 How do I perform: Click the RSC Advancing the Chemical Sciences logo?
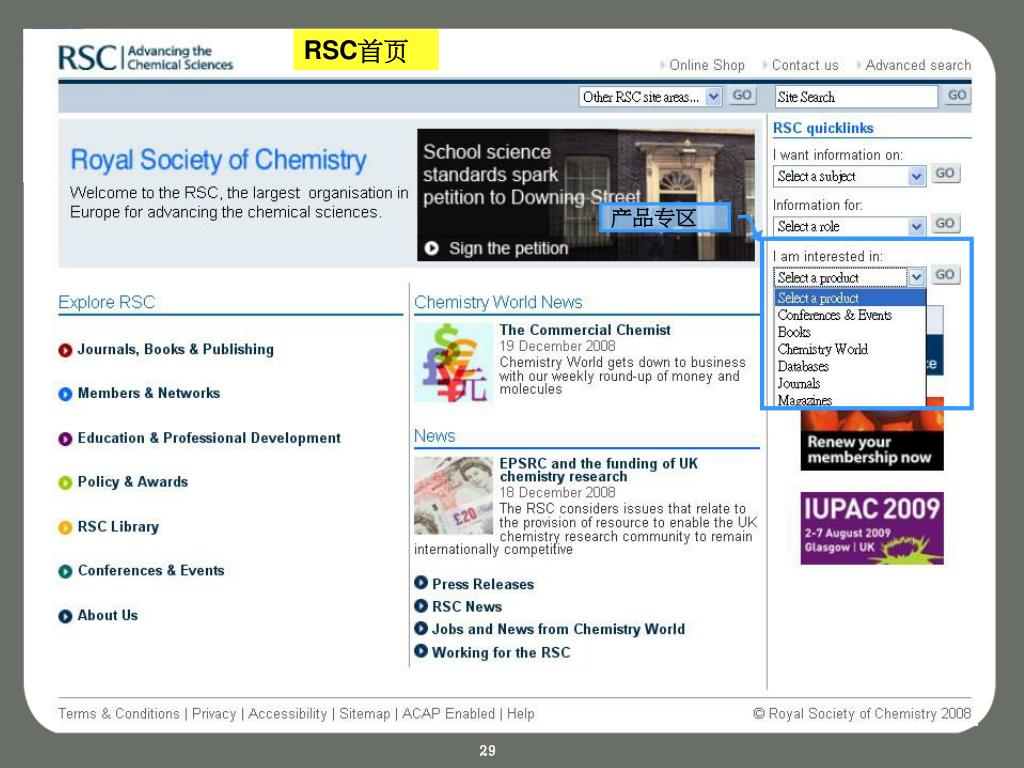(146, 57)
